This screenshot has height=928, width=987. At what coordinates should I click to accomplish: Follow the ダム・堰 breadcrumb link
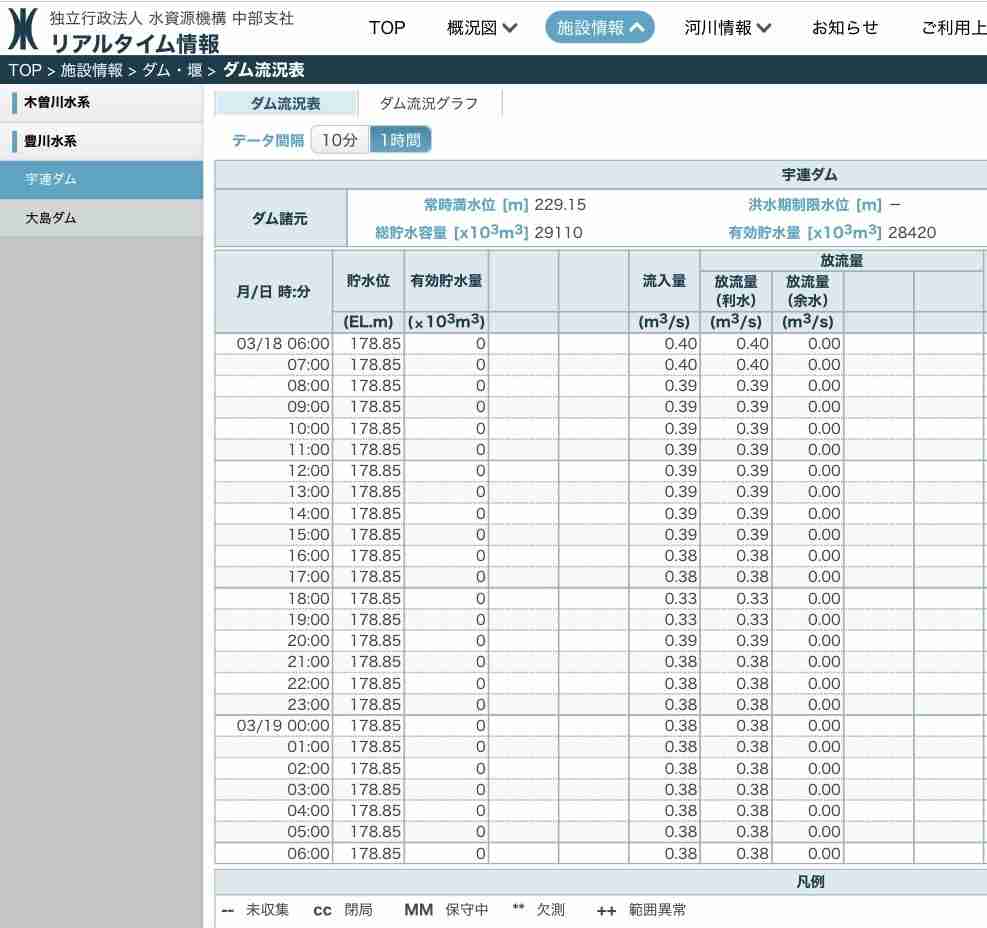tap(172, 70)
